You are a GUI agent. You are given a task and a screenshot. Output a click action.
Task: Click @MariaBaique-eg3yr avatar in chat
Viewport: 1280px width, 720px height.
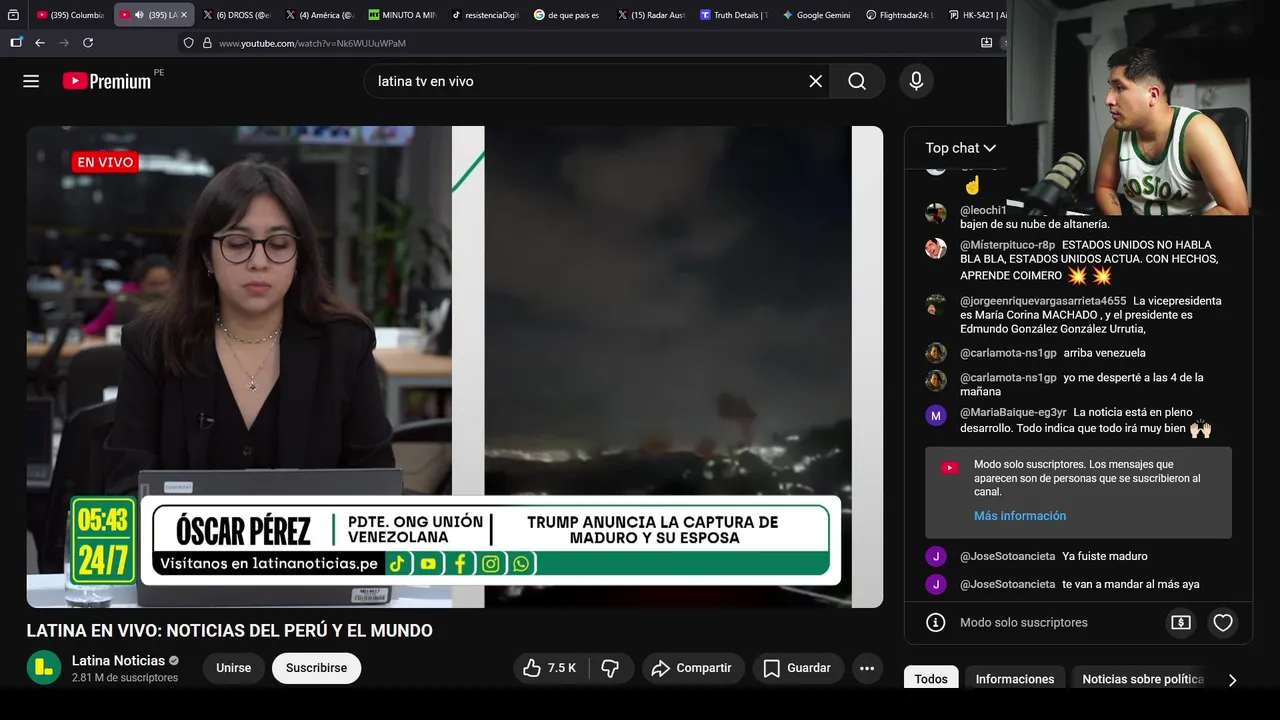click(x=936, y=415)
